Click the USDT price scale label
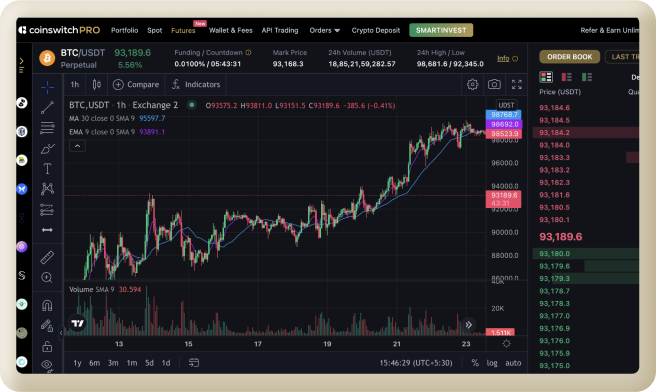656x392 pixels. pyautogui.click(x=506, y=105)
